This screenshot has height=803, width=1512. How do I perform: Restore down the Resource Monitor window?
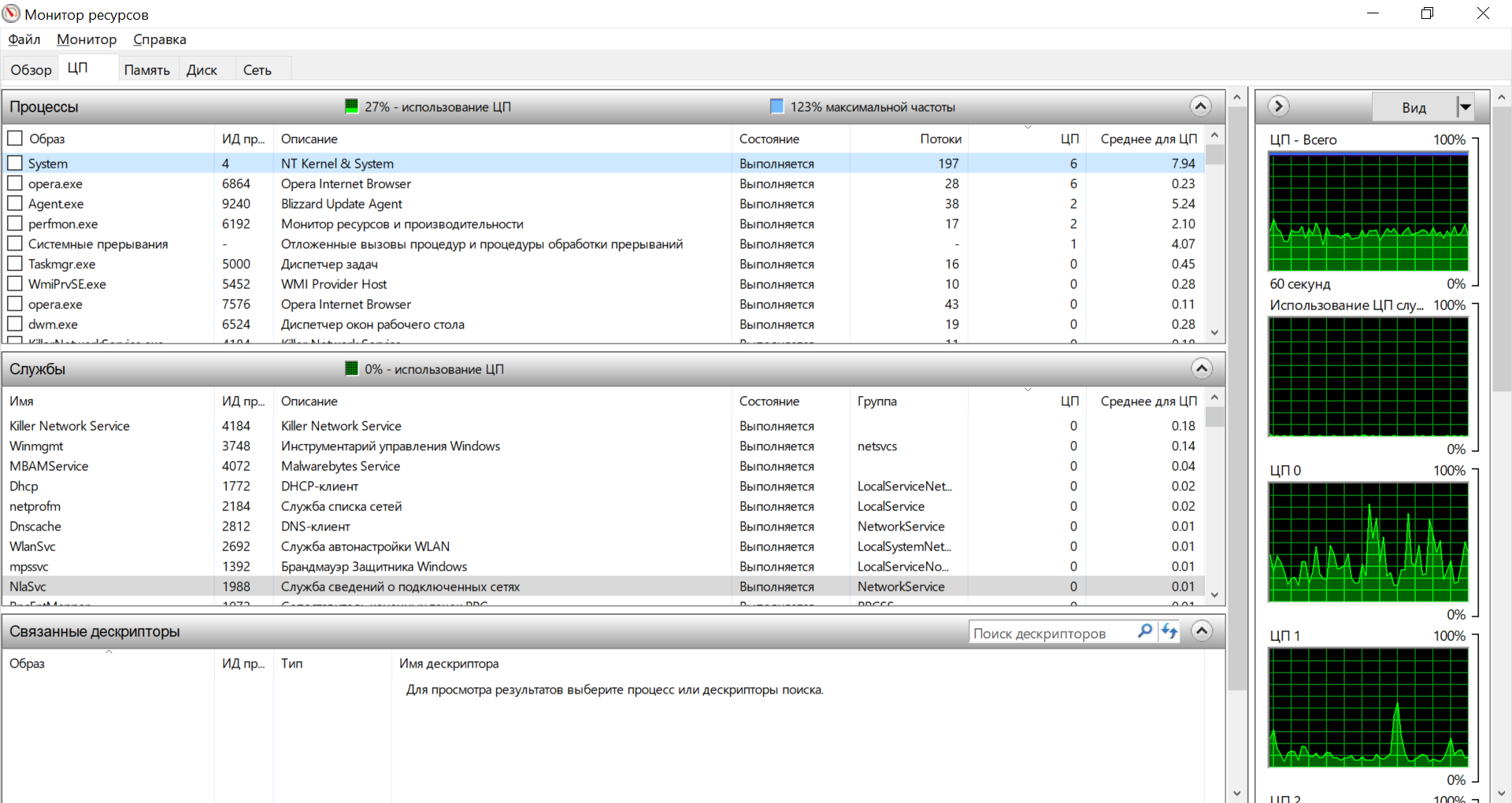click(x=1427, y=13)
